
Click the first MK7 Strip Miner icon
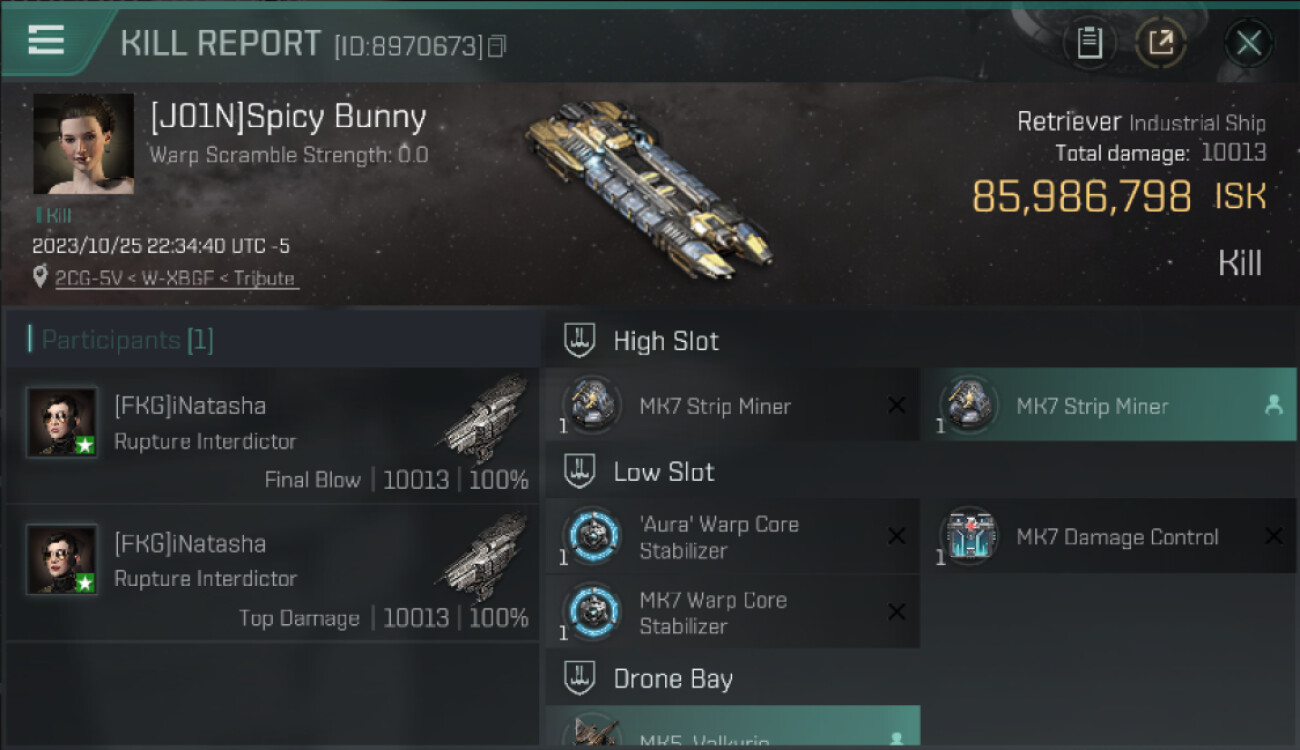(x=591, y=405)
